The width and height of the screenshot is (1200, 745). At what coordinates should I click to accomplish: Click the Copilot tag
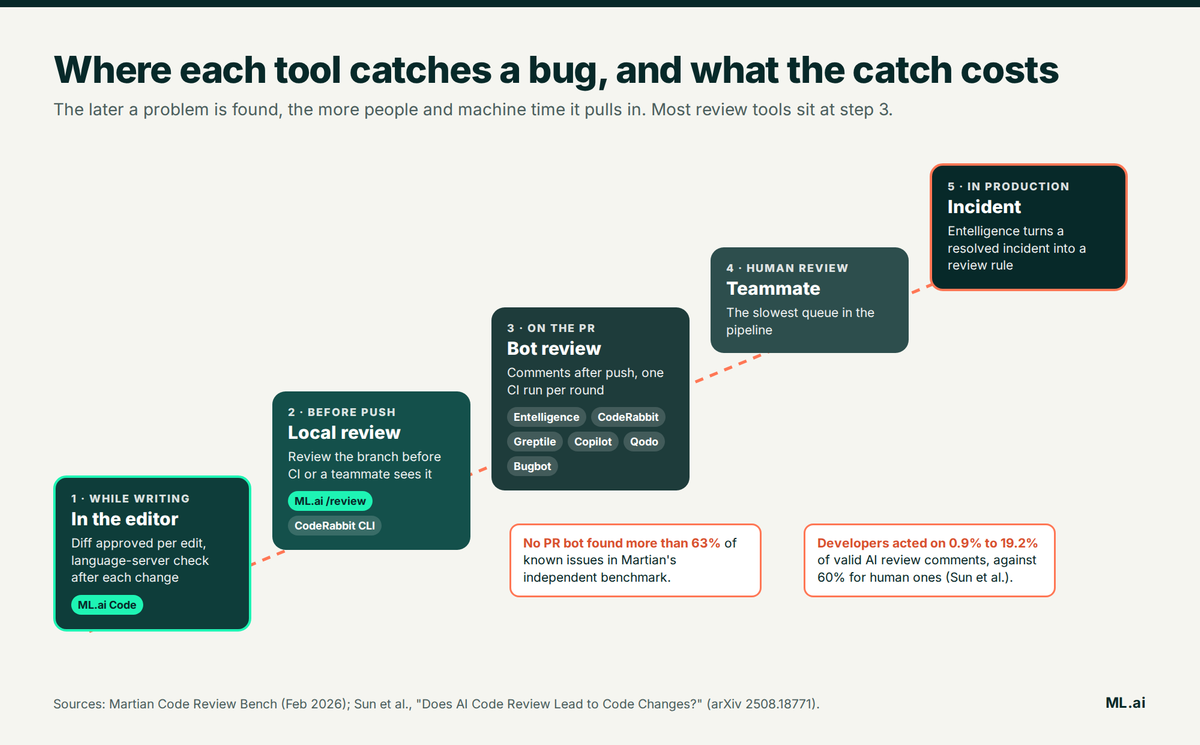pyautogui.click(x=593, y=441)
